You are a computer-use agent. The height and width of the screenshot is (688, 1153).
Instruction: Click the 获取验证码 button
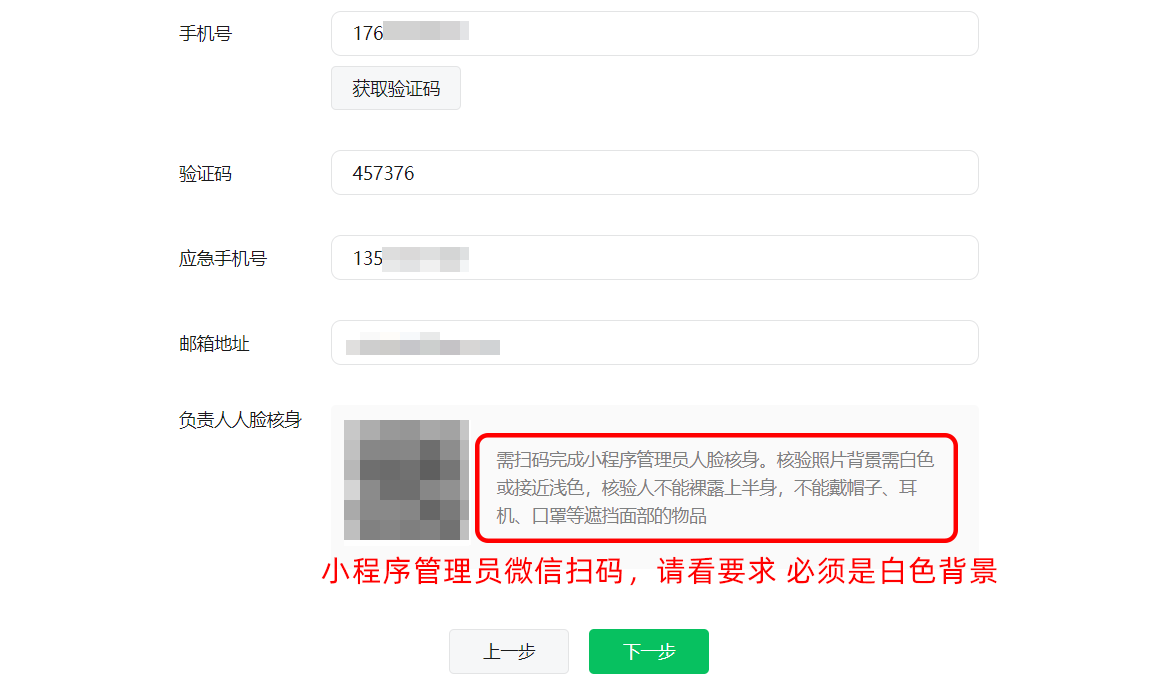396,88
